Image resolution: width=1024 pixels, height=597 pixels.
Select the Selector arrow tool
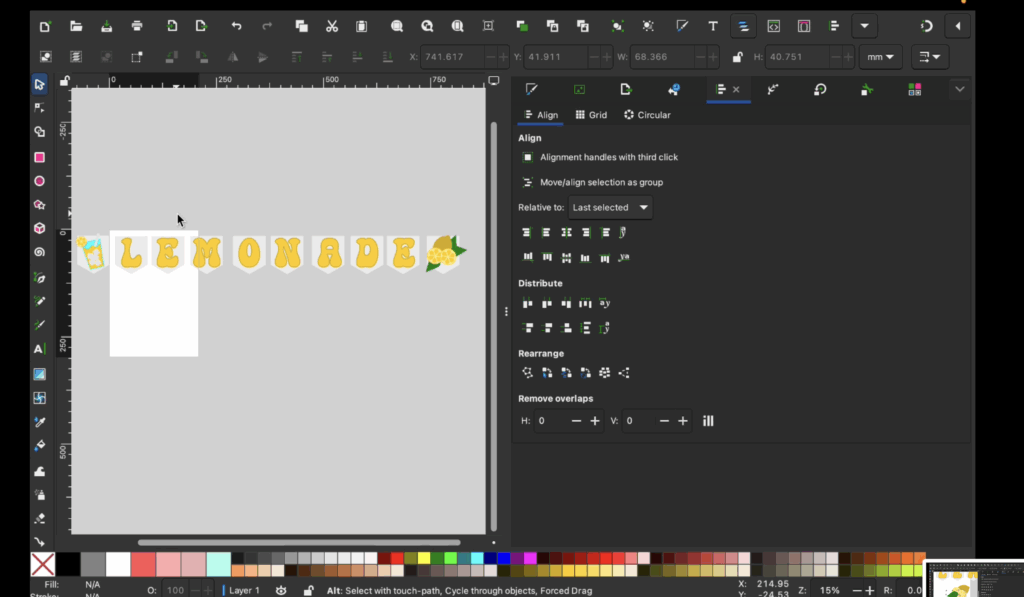pos(39,84)
